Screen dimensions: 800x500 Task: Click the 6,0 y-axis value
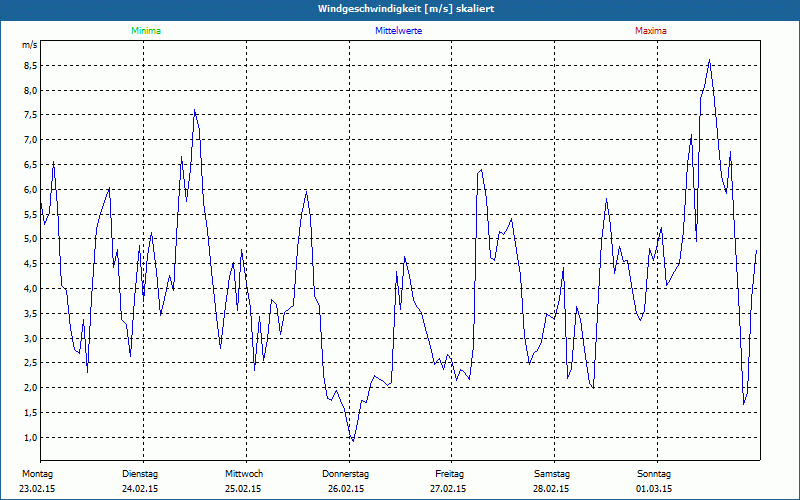pyautogui.click(x=31, y=190)
